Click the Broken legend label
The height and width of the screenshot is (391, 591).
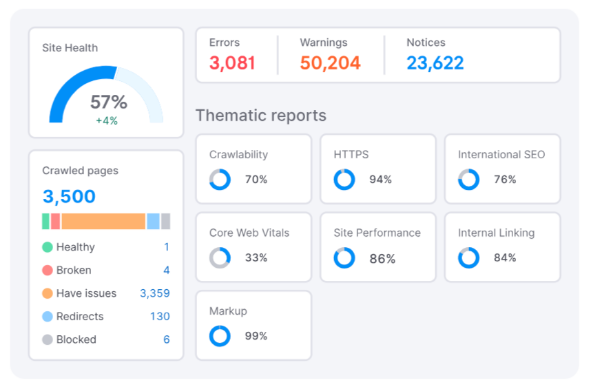pos(73,270)
